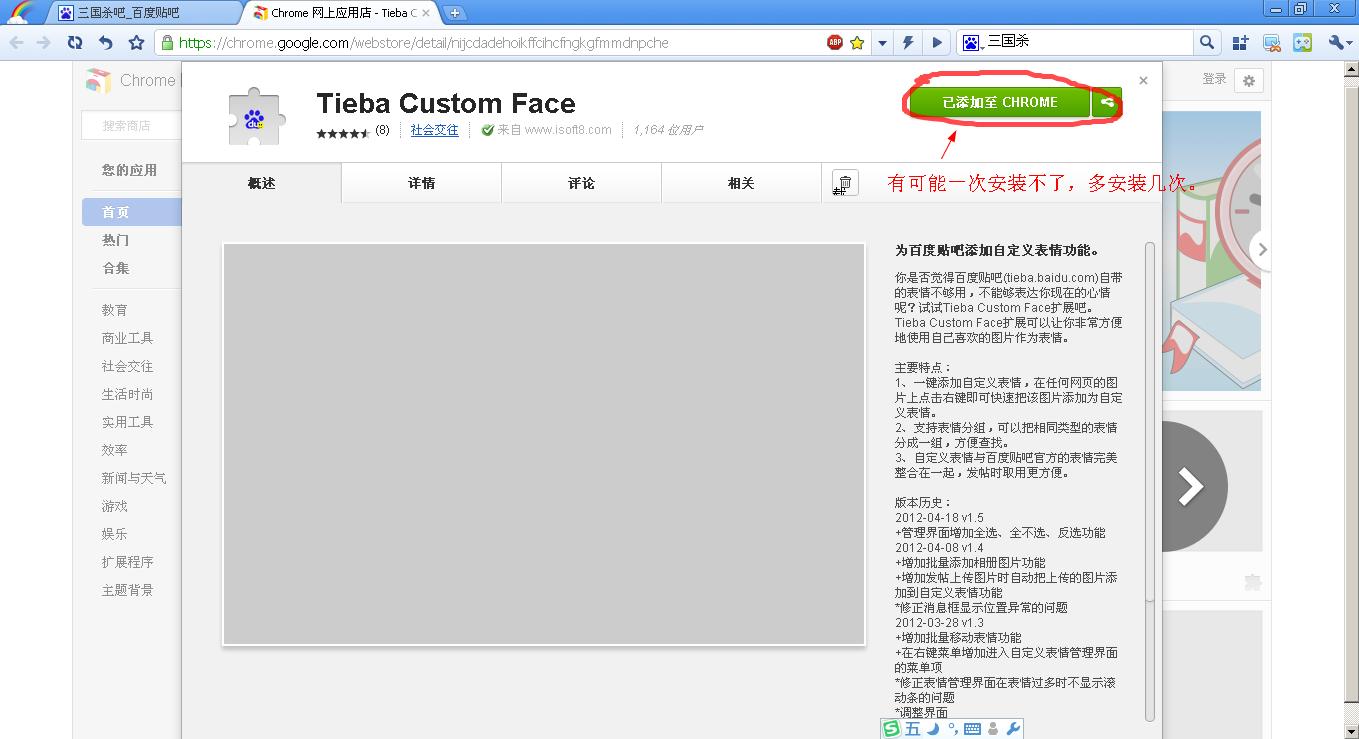This screenshot has height=739, width=1359.
Task: Click the yellow bookmark star in address bar
Action: click(x=857, y=42)
